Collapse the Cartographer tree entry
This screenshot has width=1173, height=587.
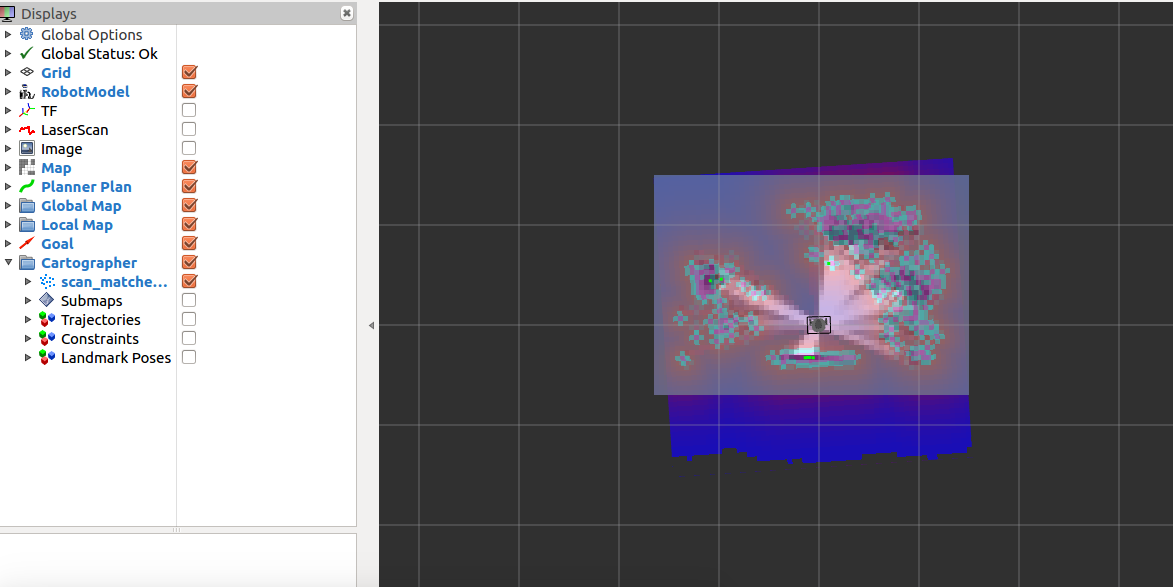tap(9, 262)
